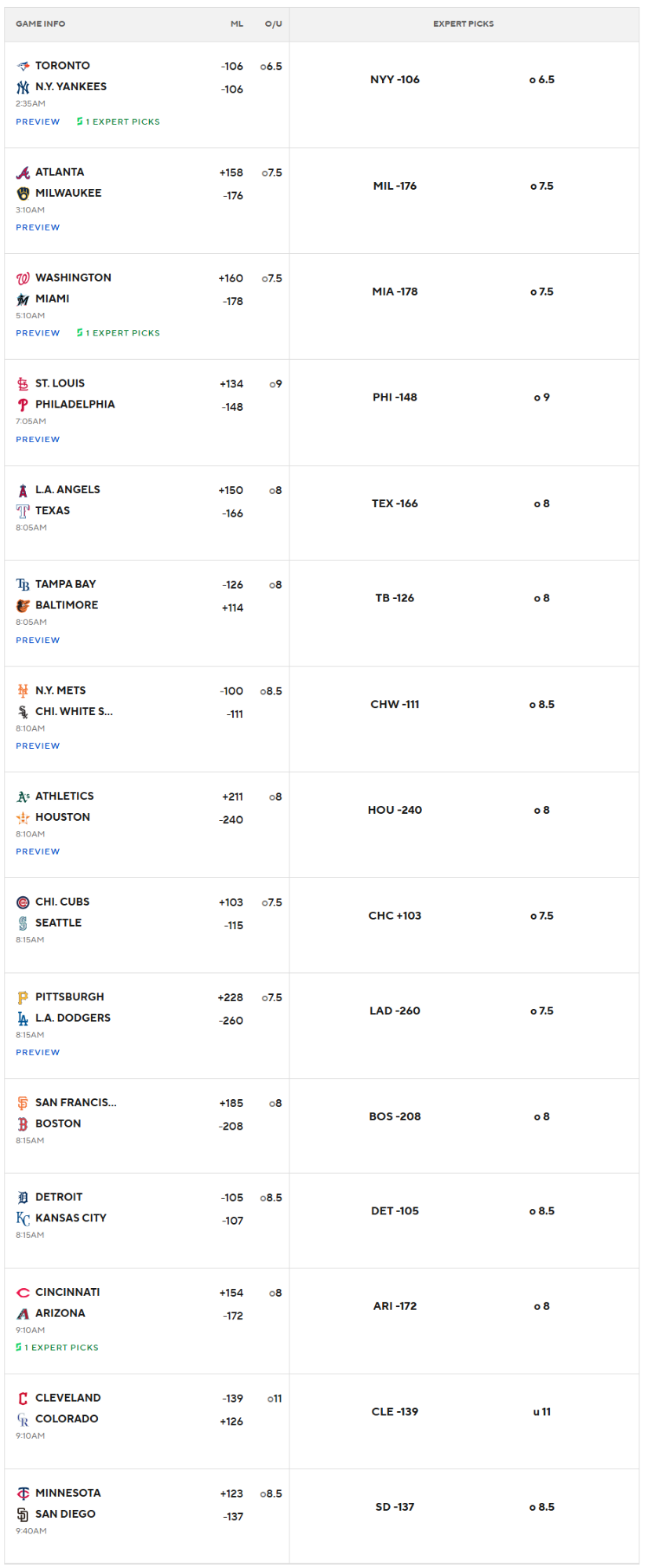The image size is (648, 1568).
Task: Select the HOU -240 expert pick
Action: tap(395, 810)
